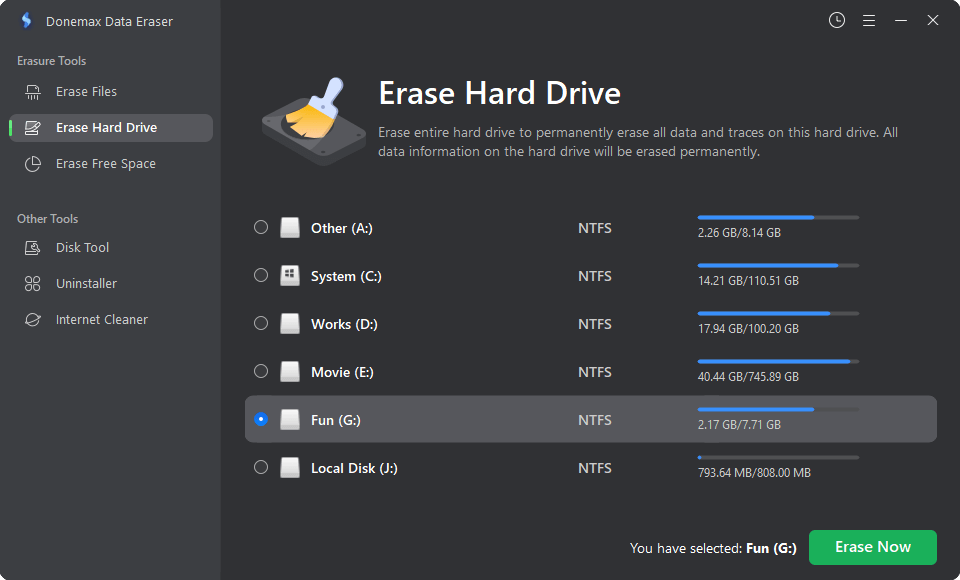The image size is (960, 580).
Task: Click NTFS label in the Fun (G:) row
Action: 594,420
